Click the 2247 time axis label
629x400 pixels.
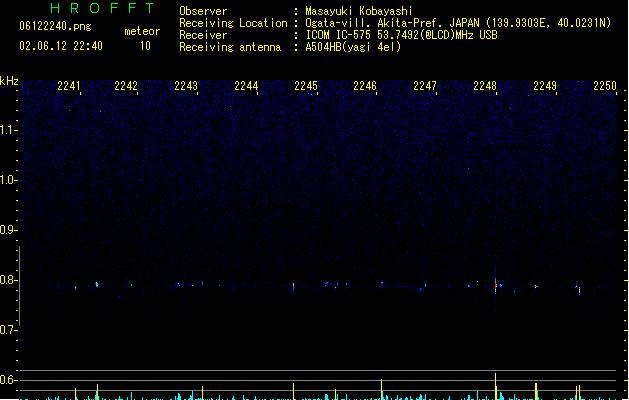(x=425, y=86)
